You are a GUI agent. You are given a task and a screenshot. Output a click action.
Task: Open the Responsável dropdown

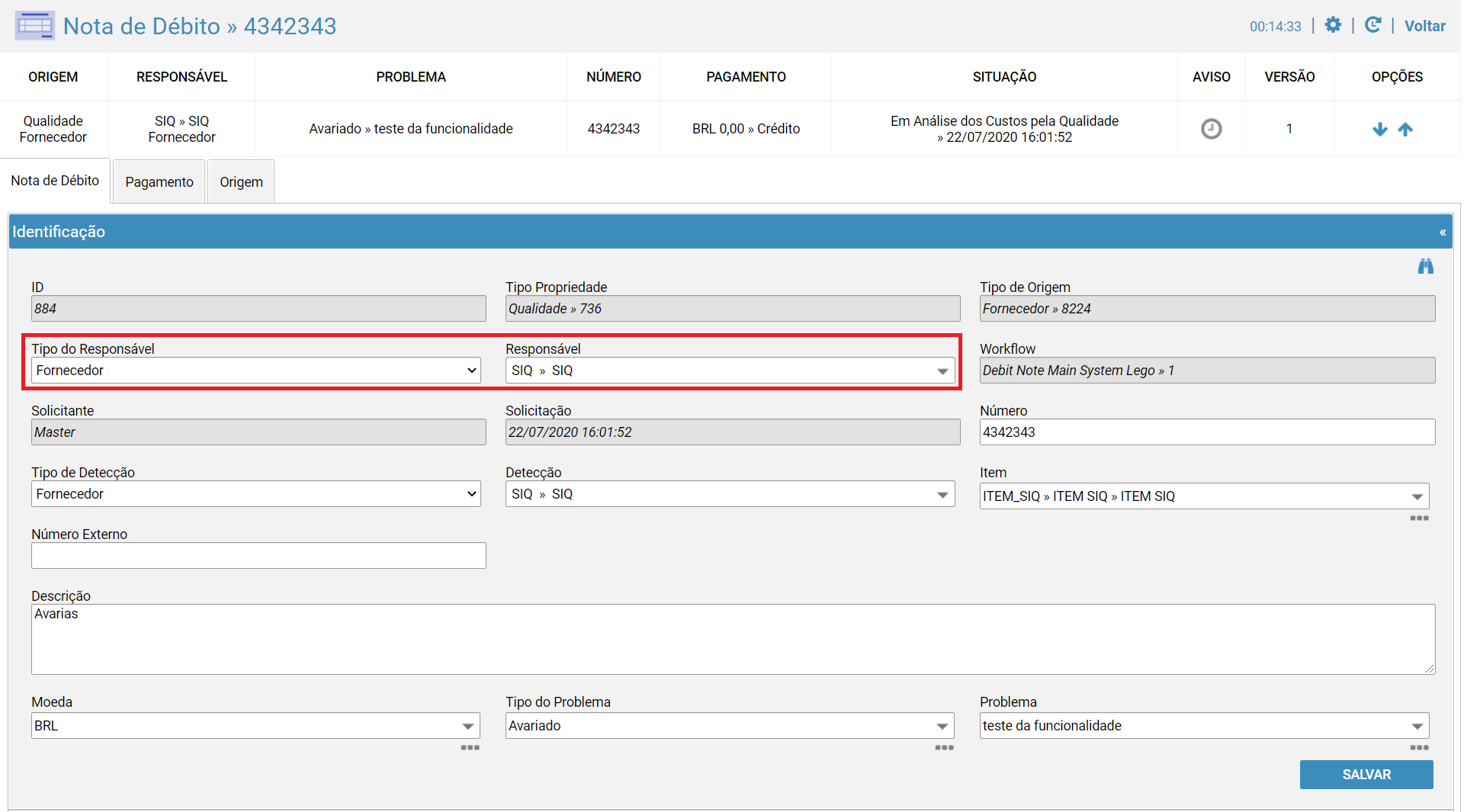[730, 371]
